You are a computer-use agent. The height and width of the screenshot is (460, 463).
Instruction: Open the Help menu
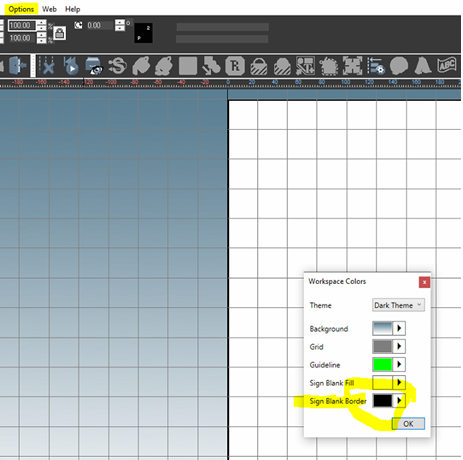coord(72,9)
